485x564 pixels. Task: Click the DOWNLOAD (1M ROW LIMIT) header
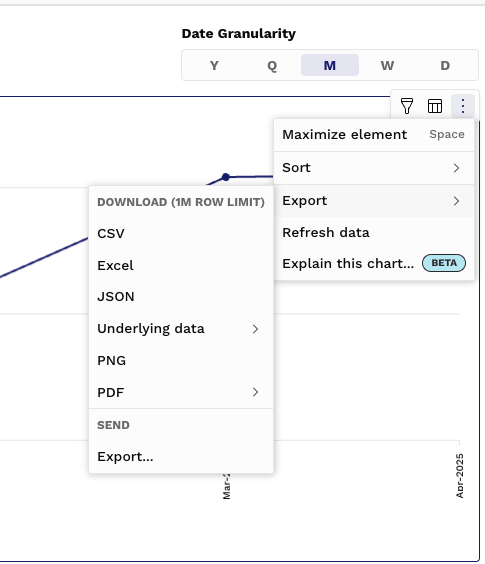[x=181, y=202]
